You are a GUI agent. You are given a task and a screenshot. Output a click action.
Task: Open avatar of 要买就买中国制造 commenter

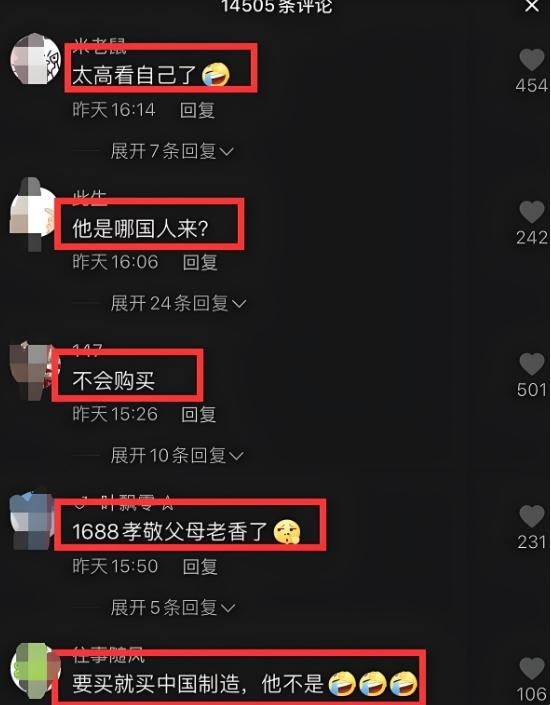[x=36, y=669]
